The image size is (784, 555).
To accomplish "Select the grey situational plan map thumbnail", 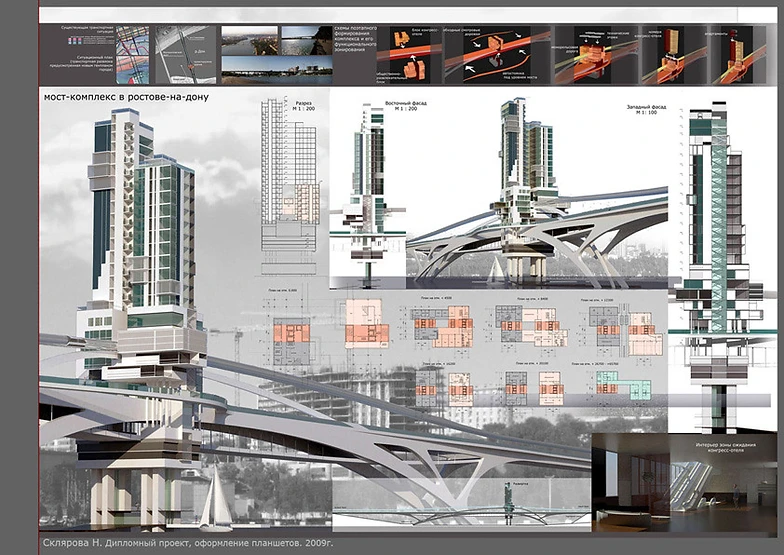I will click(x=186, y=55).
